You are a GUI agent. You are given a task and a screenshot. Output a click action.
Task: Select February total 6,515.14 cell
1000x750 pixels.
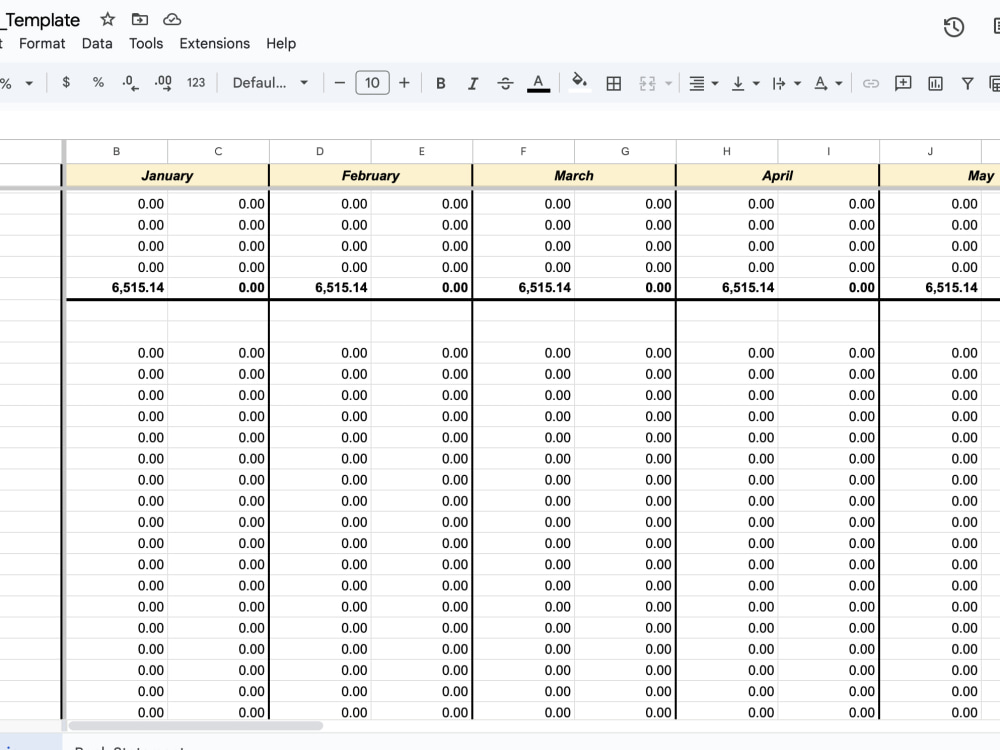321,288
